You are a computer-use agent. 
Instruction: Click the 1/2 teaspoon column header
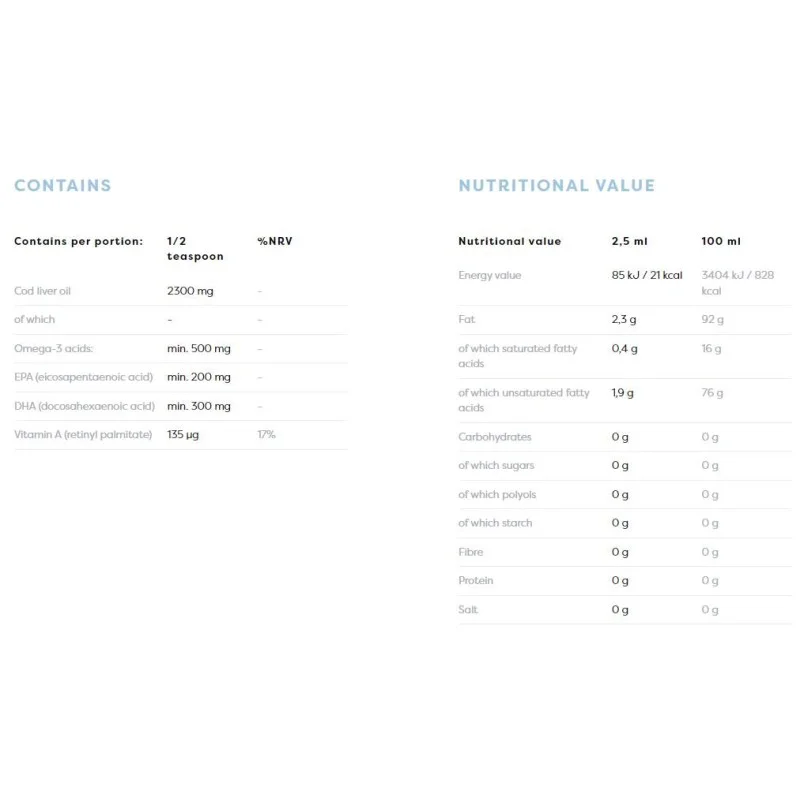coord(195,248)
